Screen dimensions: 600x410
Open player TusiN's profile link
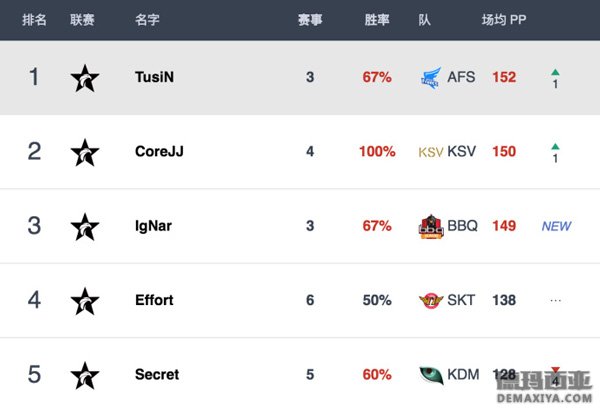click(x=155, y=77)
